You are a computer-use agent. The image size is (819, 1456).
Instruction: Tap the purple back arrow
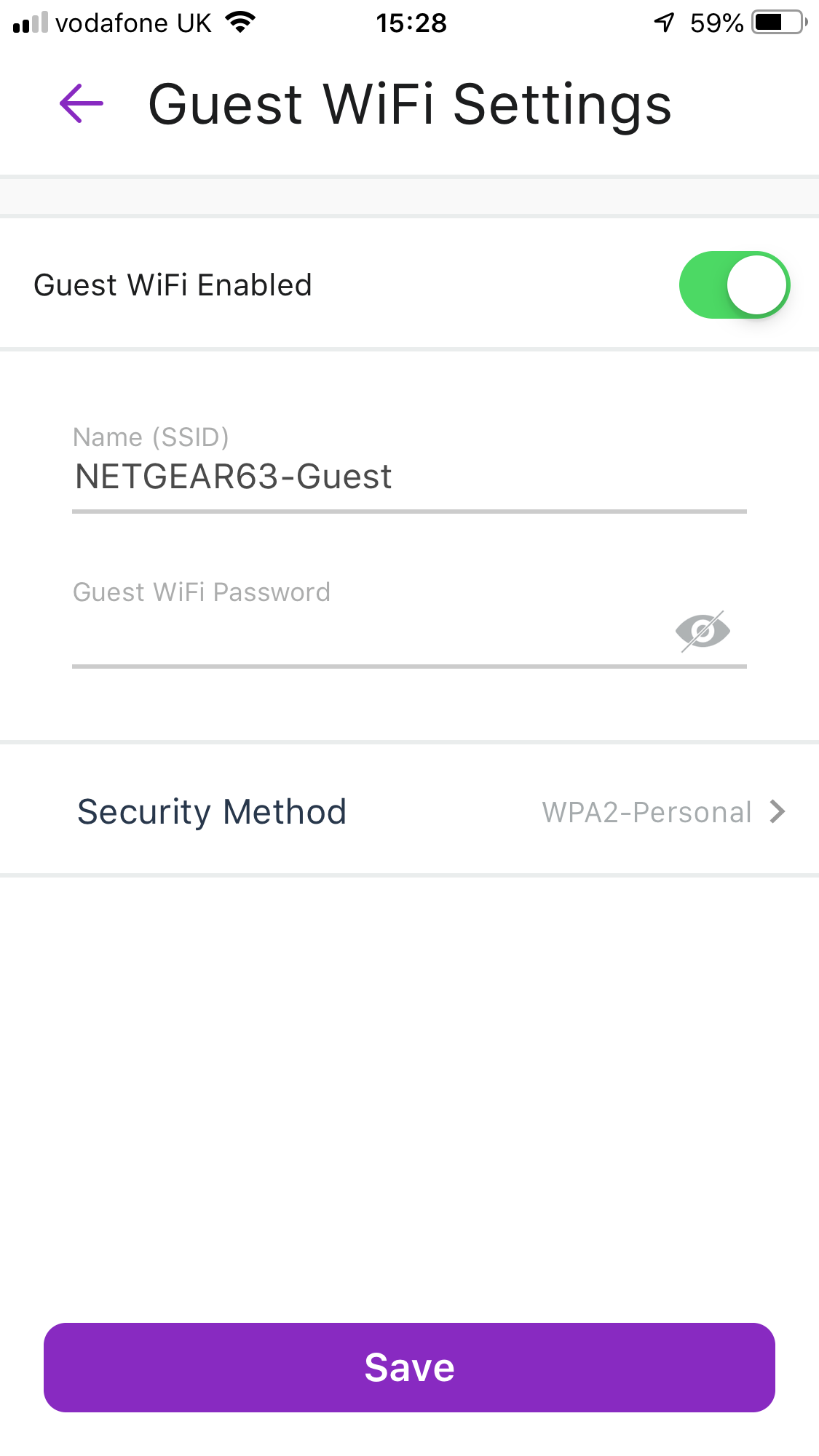click(x=82, y=103)
